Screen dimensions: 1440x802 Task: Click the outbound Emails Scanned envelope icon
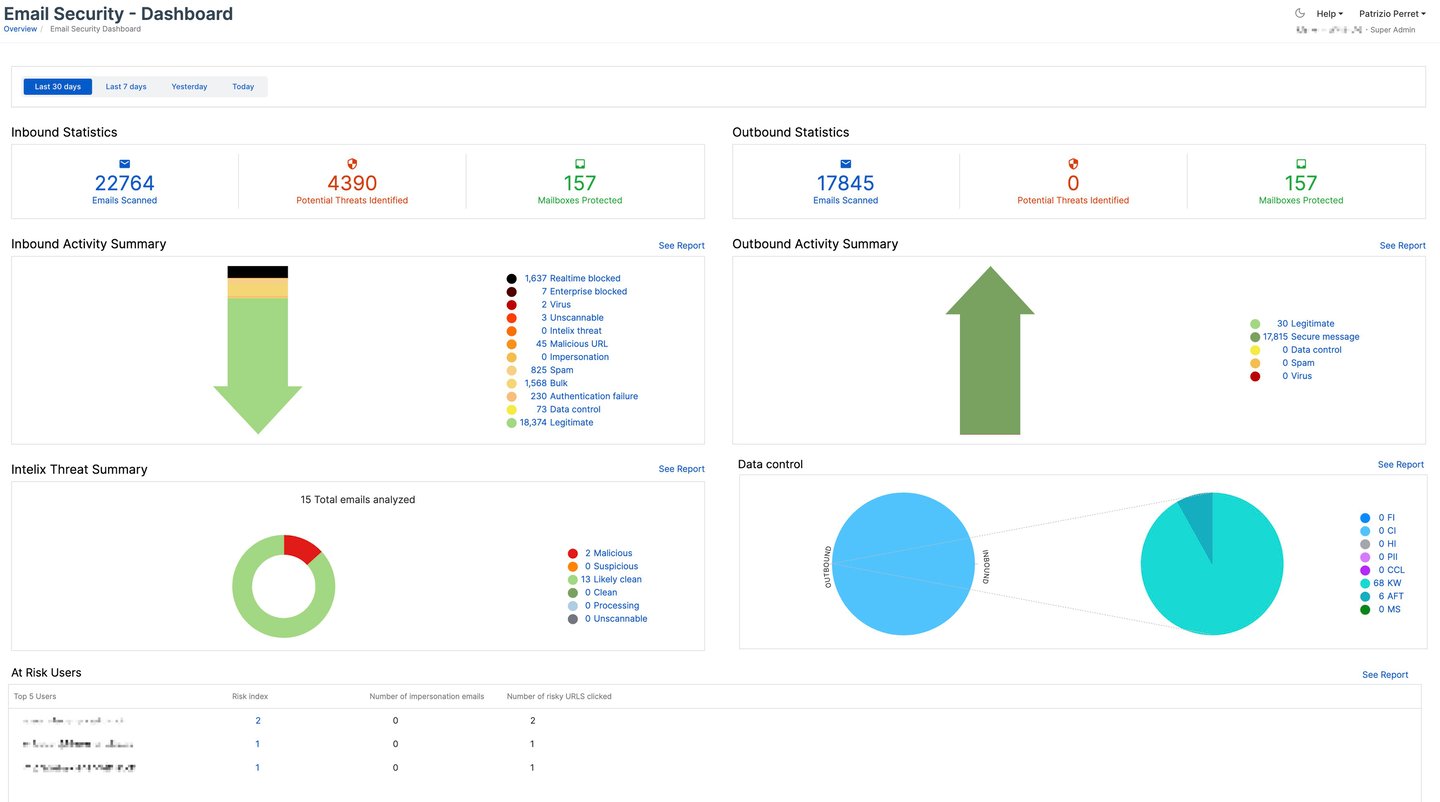(x=846, y=164)
